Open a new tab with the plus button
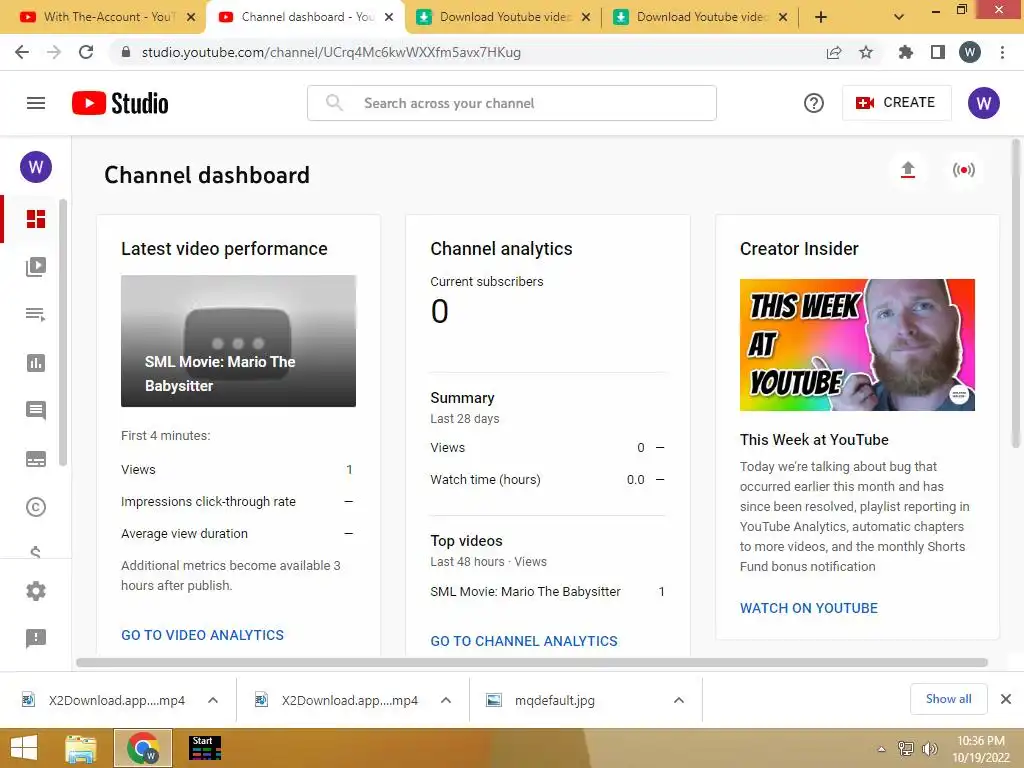1024x768 pixels. click(821, 17)
